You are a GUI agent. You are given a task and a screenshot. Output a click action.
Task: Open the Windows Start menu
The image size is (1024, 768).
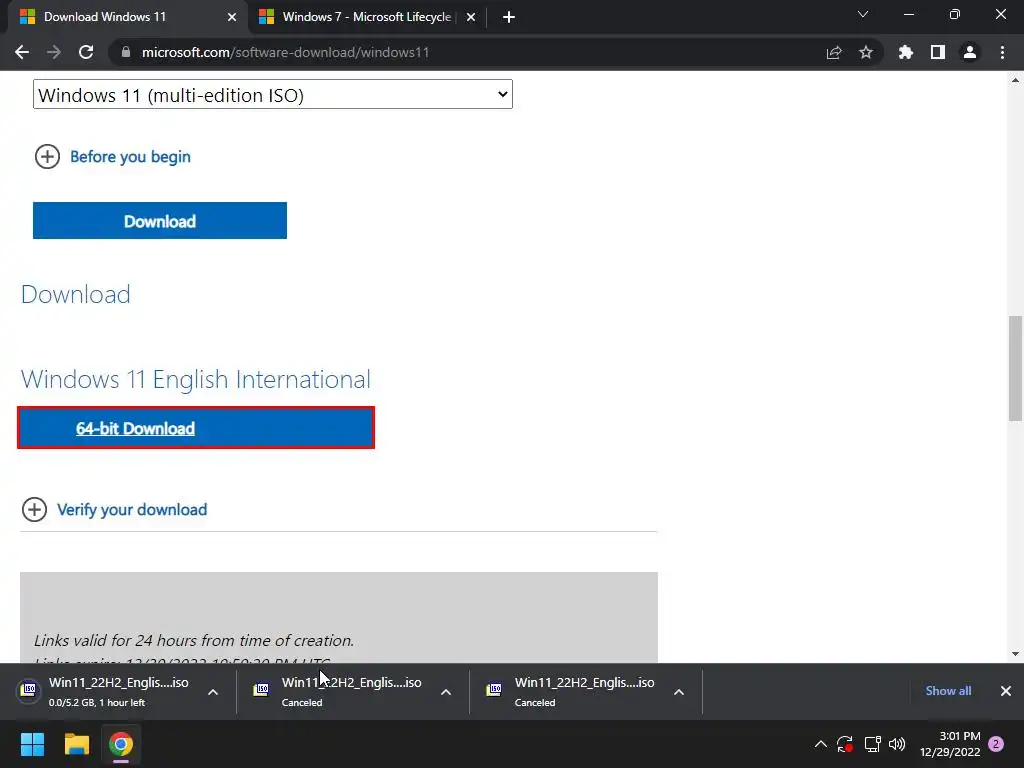(32, 744)
